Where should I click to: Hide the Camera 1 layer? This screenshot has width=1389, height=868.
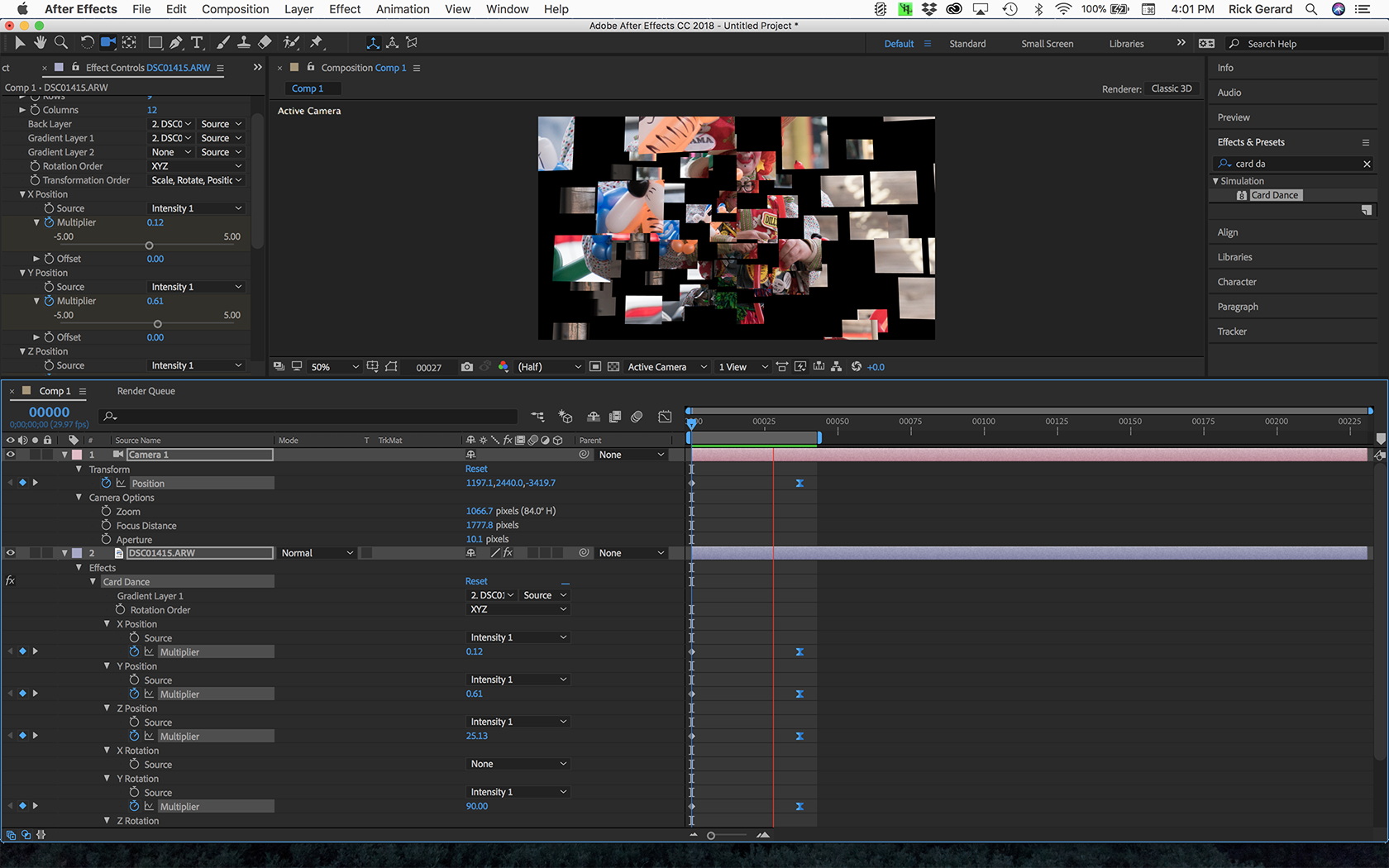(x=11, y=455)
